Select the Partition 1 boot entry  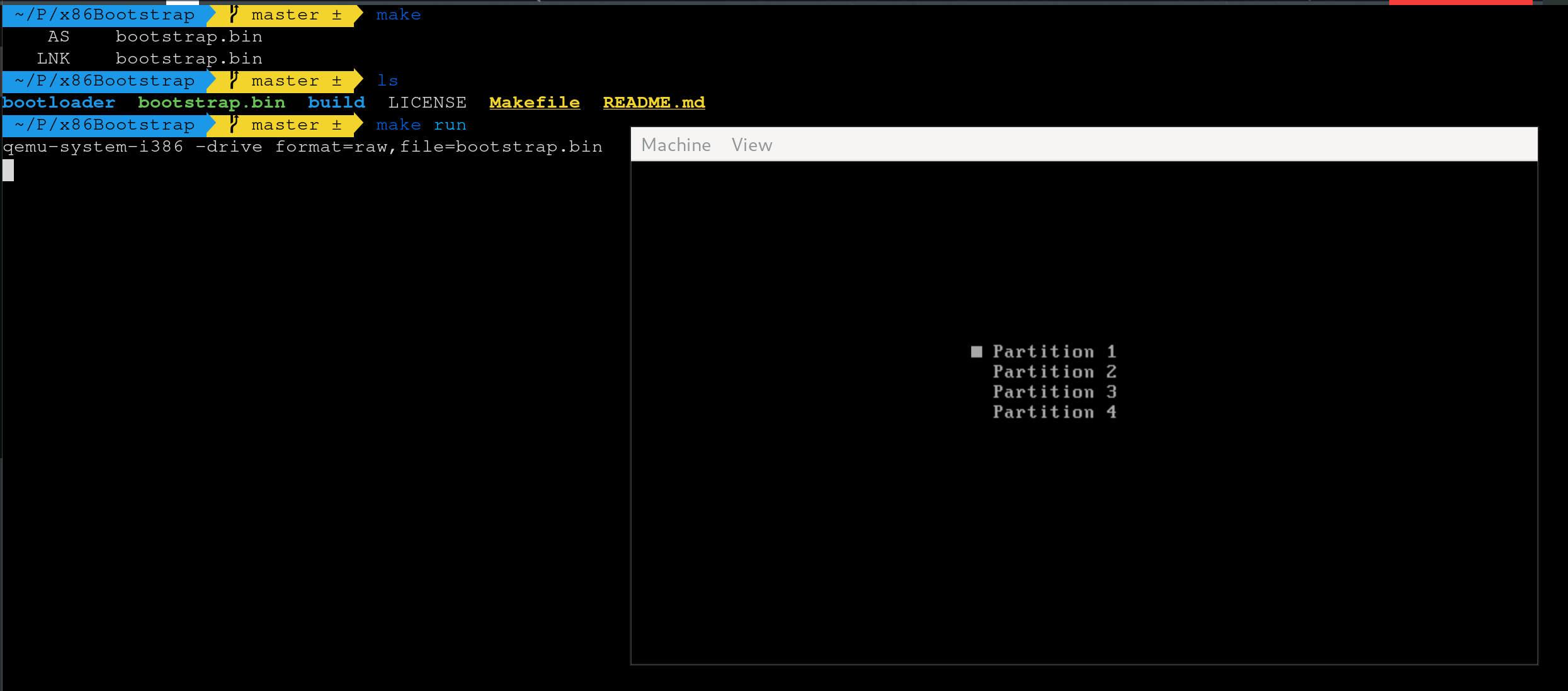click(x=1054, y=351)
